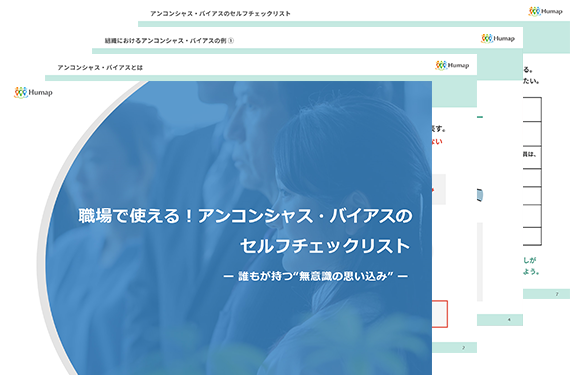Click the red outlined box on slide two
Screen dimensions: 570x375
[x=440, y=314]
